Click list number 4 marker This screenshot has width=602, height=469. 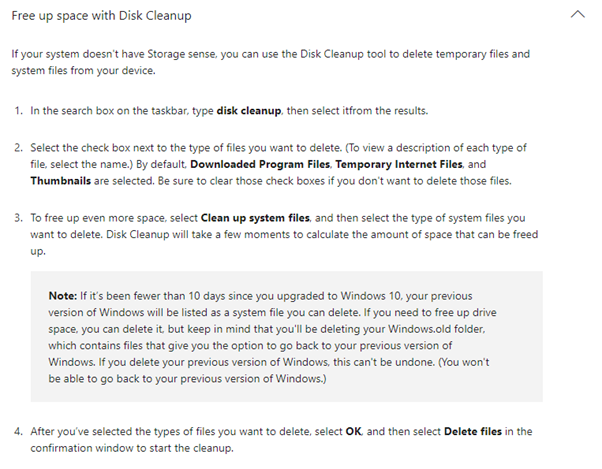[19, 431]
